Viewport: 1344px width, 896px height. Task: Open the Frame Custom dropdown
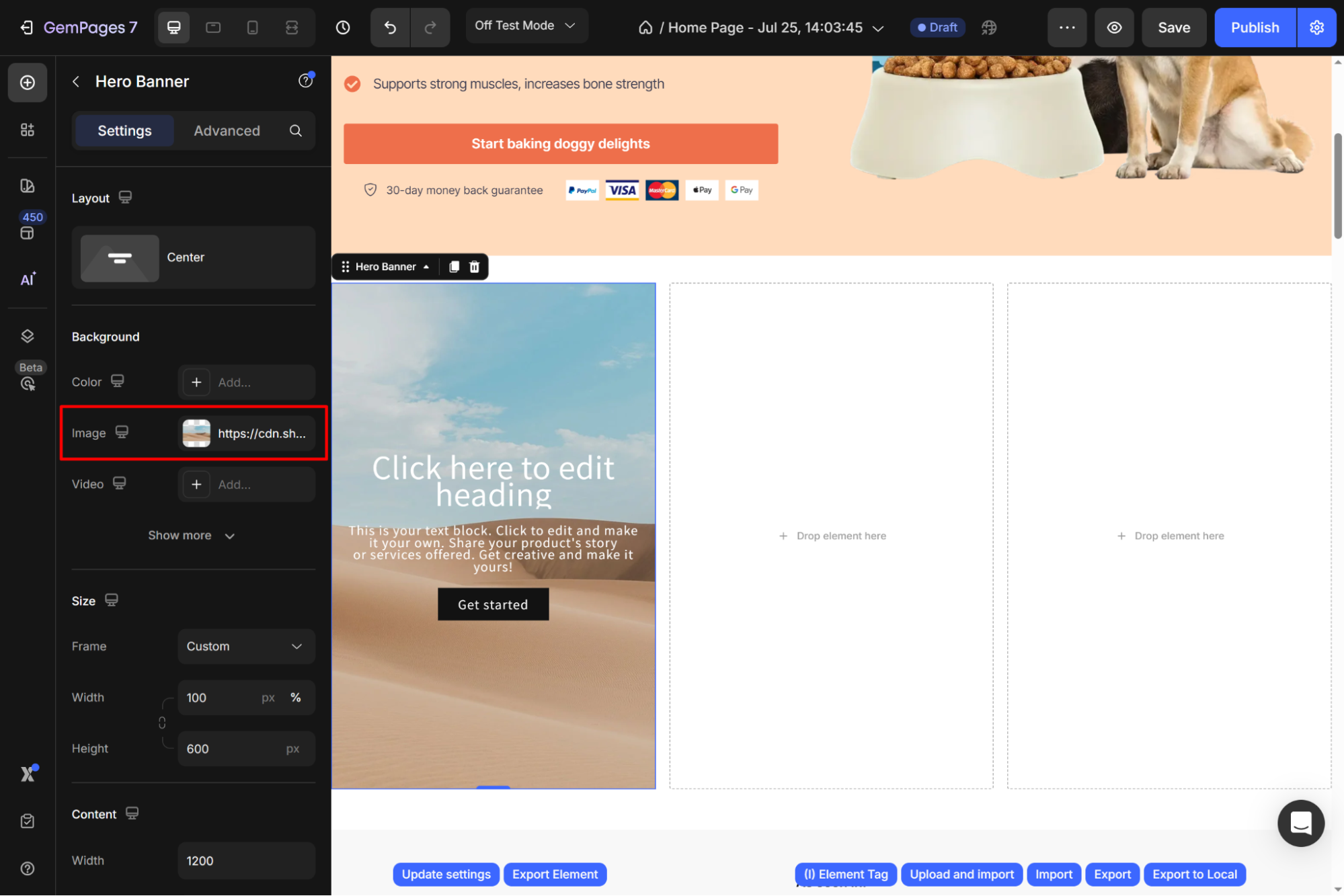(x=246, y=646)
